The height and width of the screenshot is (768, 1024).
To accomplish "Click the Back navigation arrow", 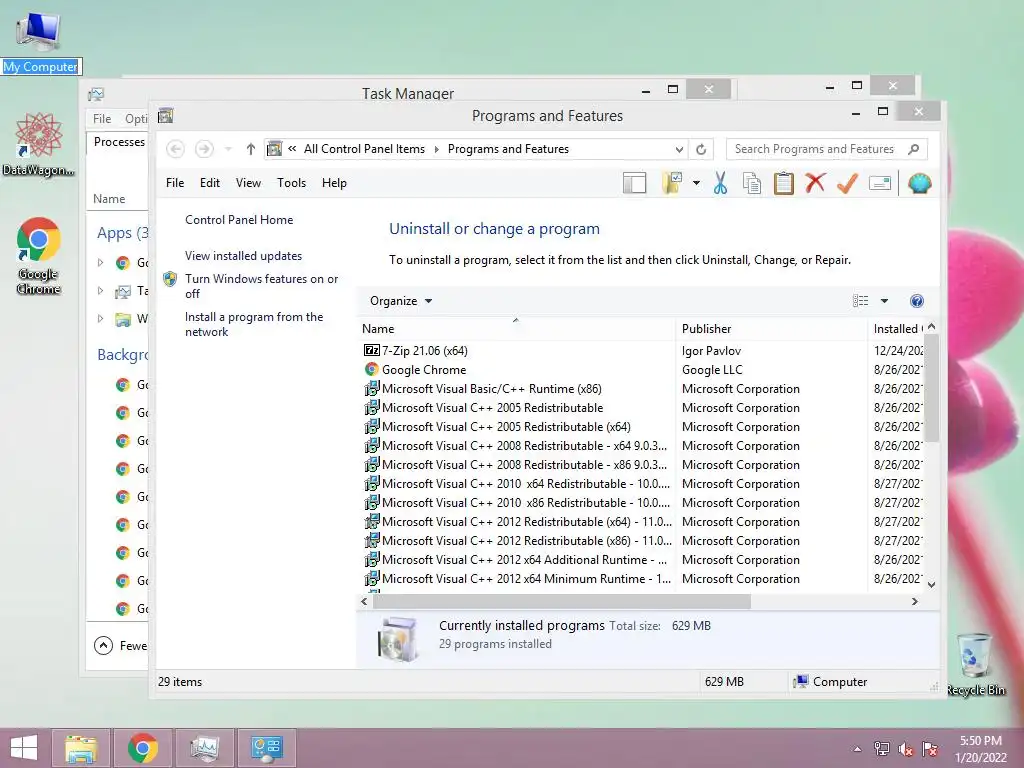I will tap(175, 150).
